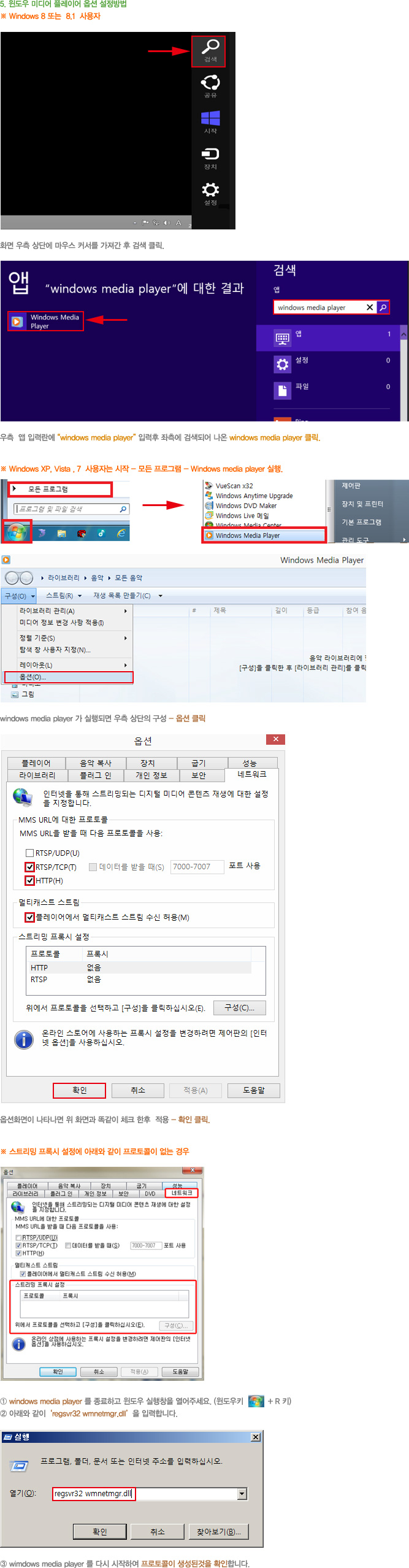Click 확인 in Windows 8 옵션 dialog

click(79, 1090)
